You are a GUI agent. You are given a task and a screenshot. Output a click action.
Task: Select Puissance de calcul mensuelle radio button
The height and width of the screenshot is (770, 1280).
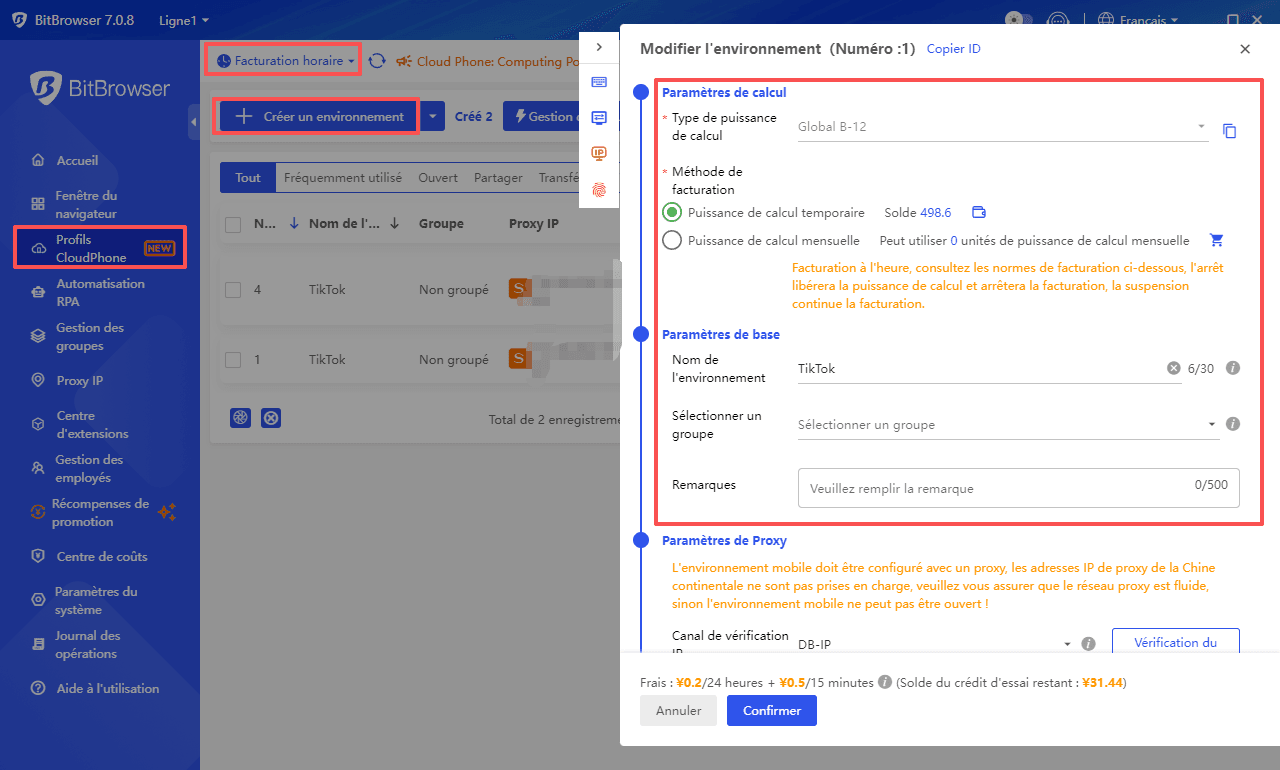(x=672, y=240)
